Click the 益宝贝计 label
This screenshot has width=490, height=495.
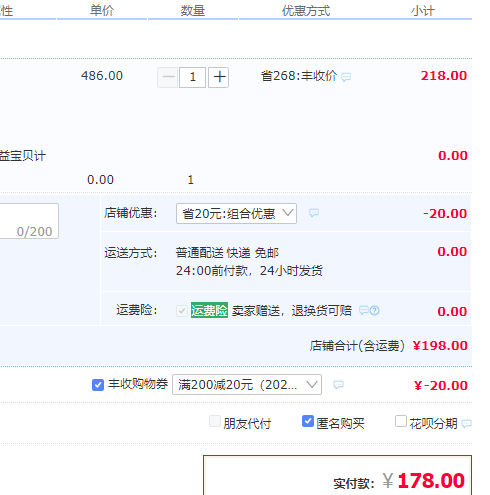pos(23,156)
